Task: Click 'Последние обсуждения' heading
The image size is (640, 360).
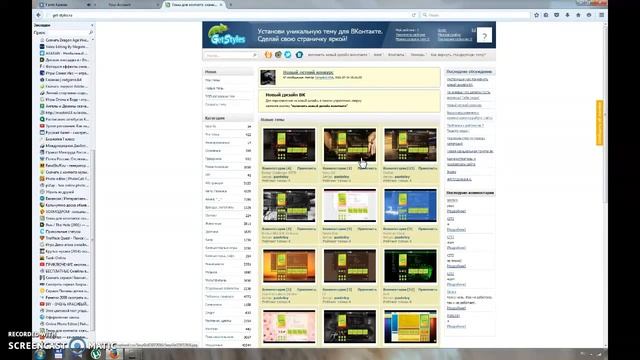Action: tap(469, 72)
